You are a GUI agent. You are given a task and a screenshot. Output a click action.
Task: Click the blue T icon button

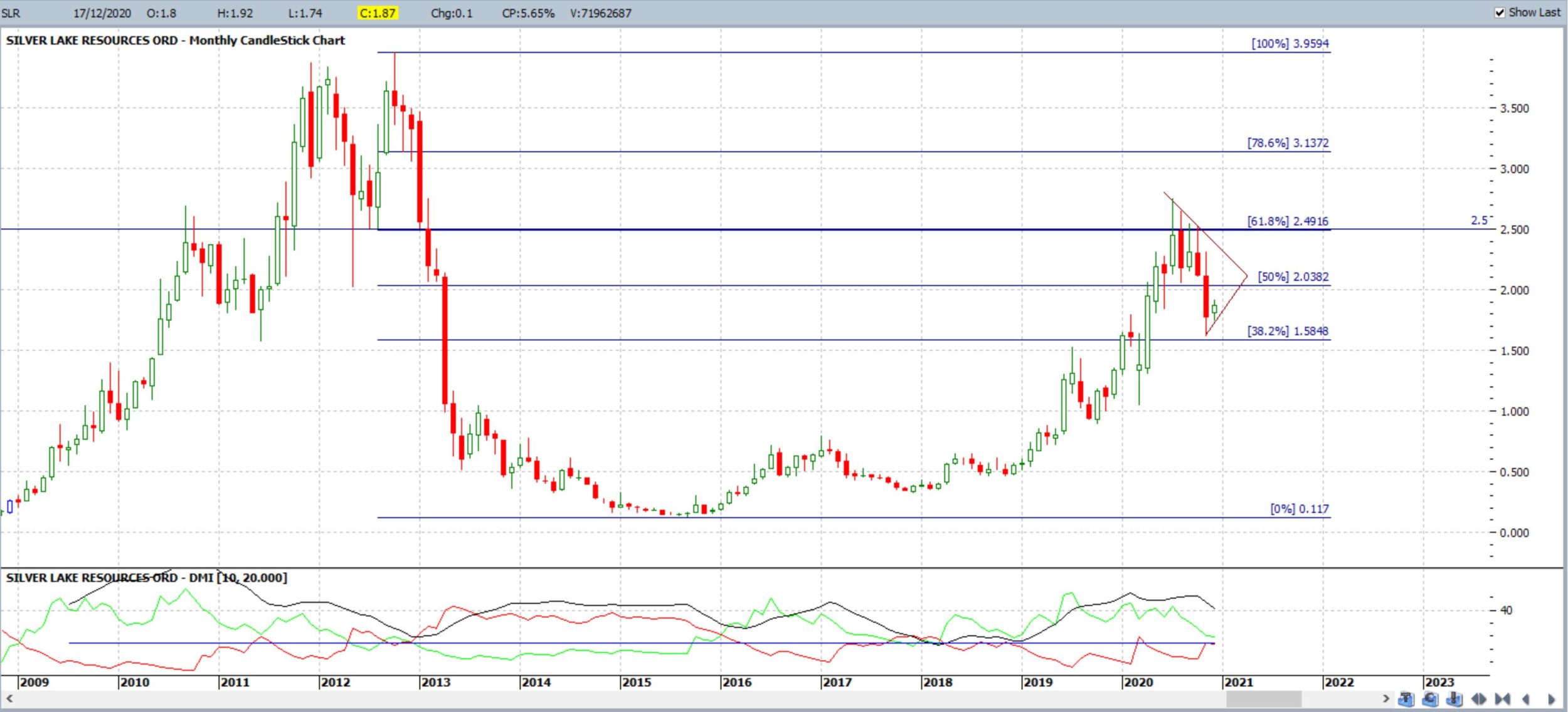coord(1406,699)
